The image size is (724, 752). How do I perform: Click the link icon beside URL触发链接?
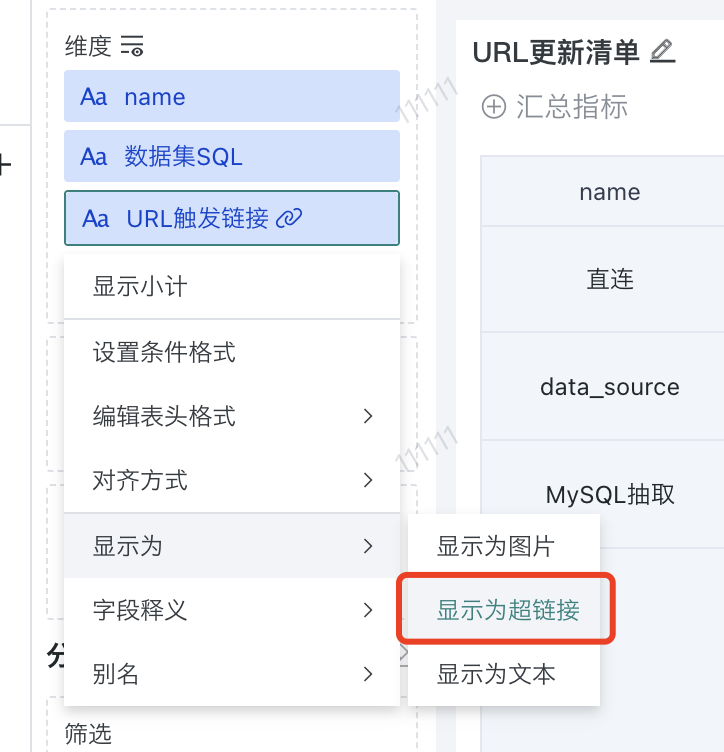[x=289, y=218]
